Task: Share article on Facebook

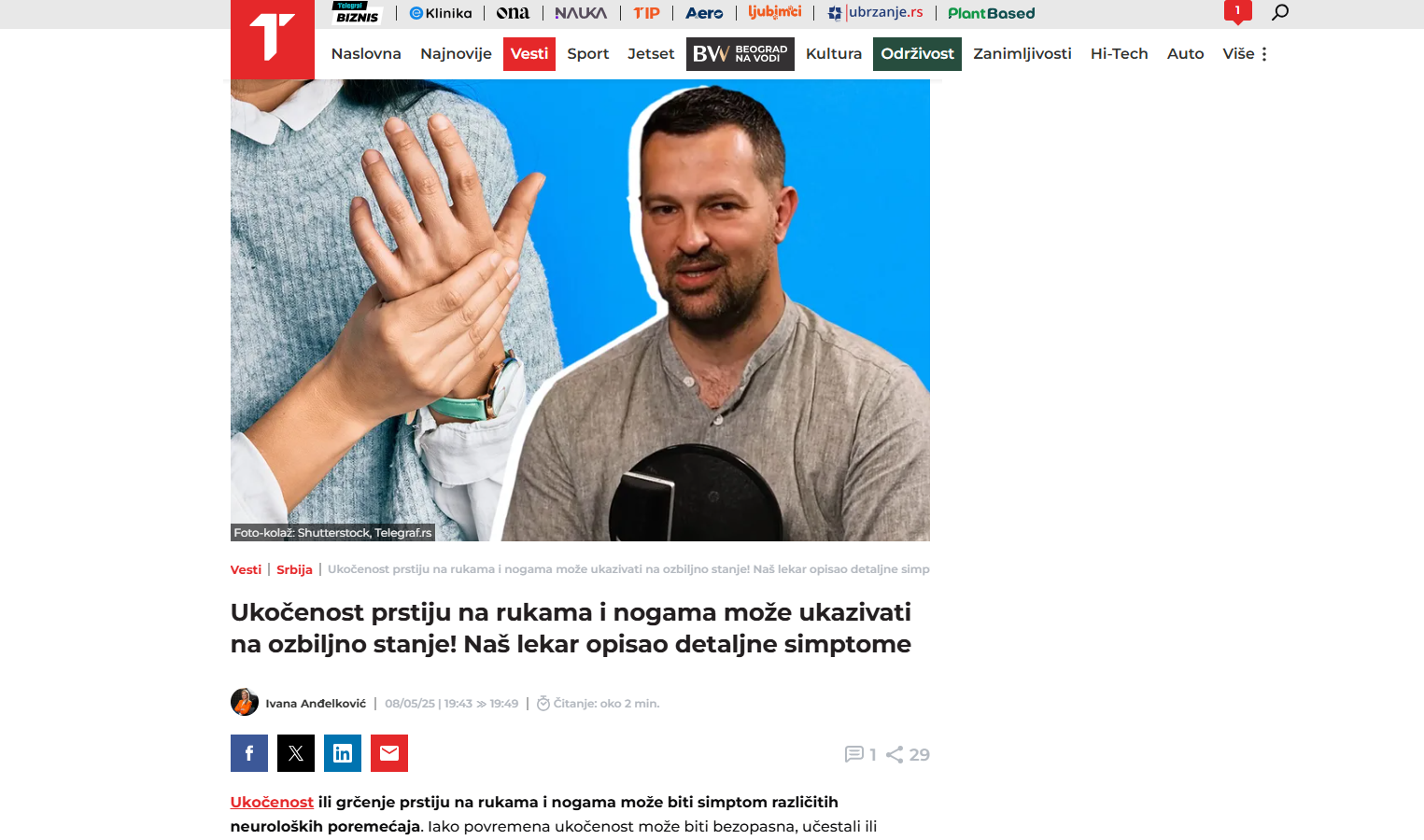Action: point(249,753)
